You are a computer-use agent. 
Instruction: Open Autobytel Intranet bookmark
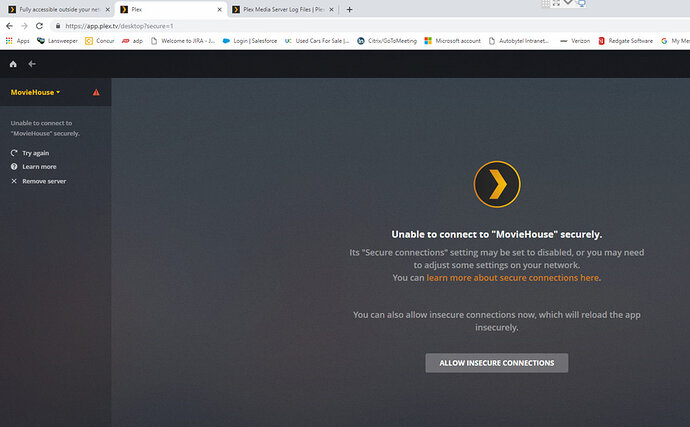519,41
